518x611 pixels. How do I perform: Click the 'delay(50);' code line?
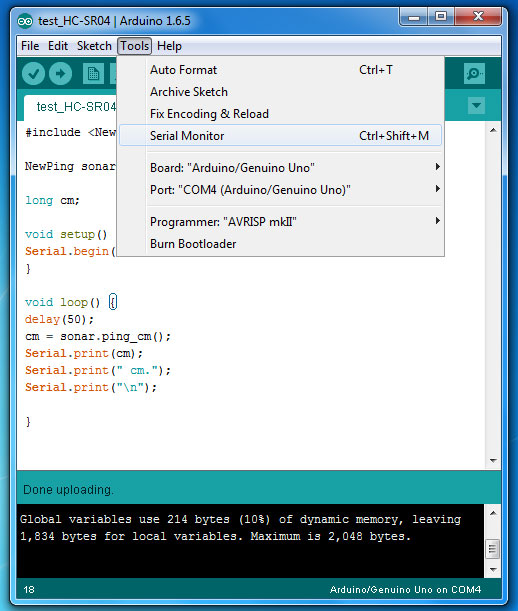pos(59,320)
